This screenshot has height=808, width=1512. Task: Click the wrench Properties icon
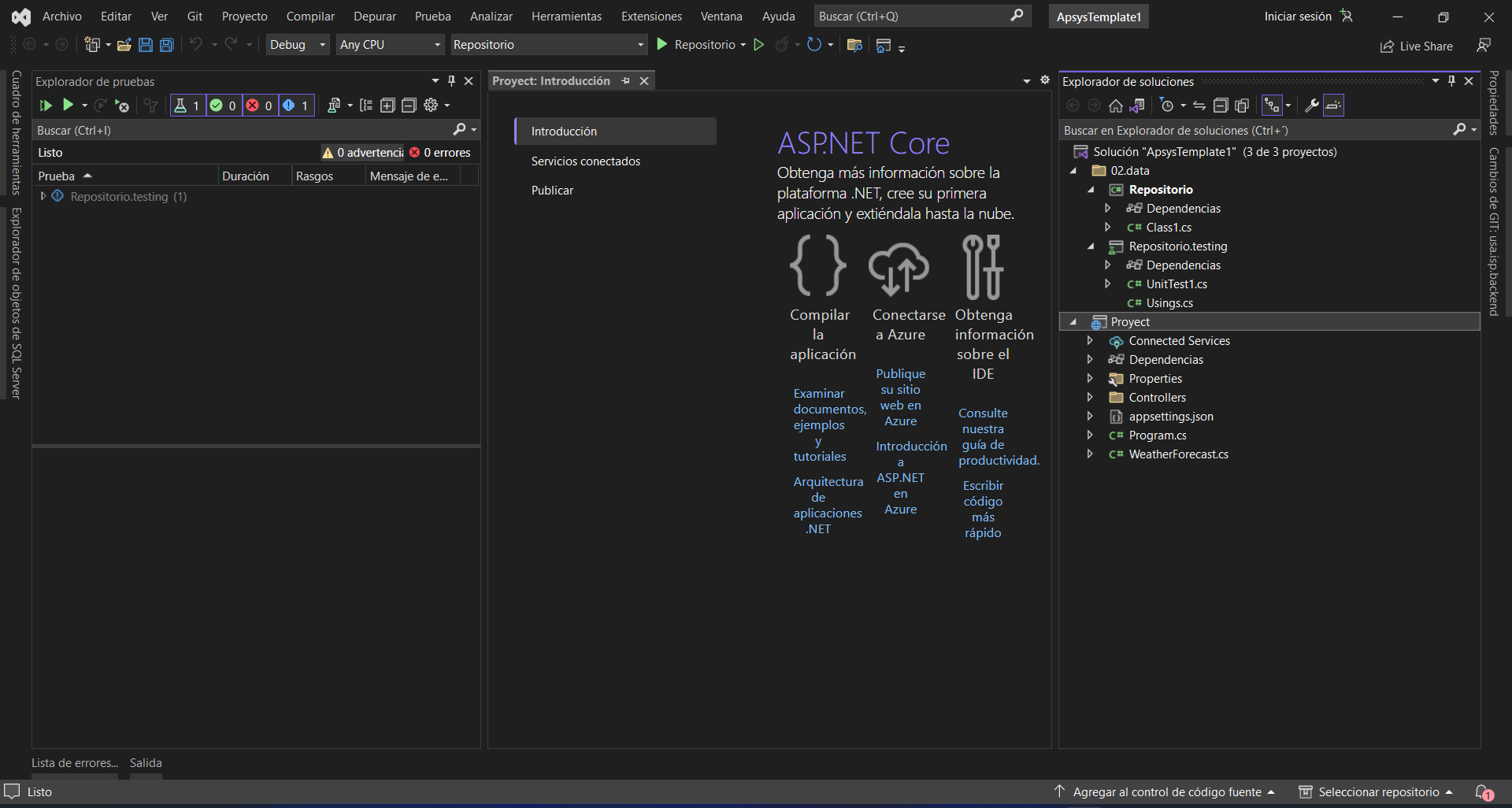1311,106
